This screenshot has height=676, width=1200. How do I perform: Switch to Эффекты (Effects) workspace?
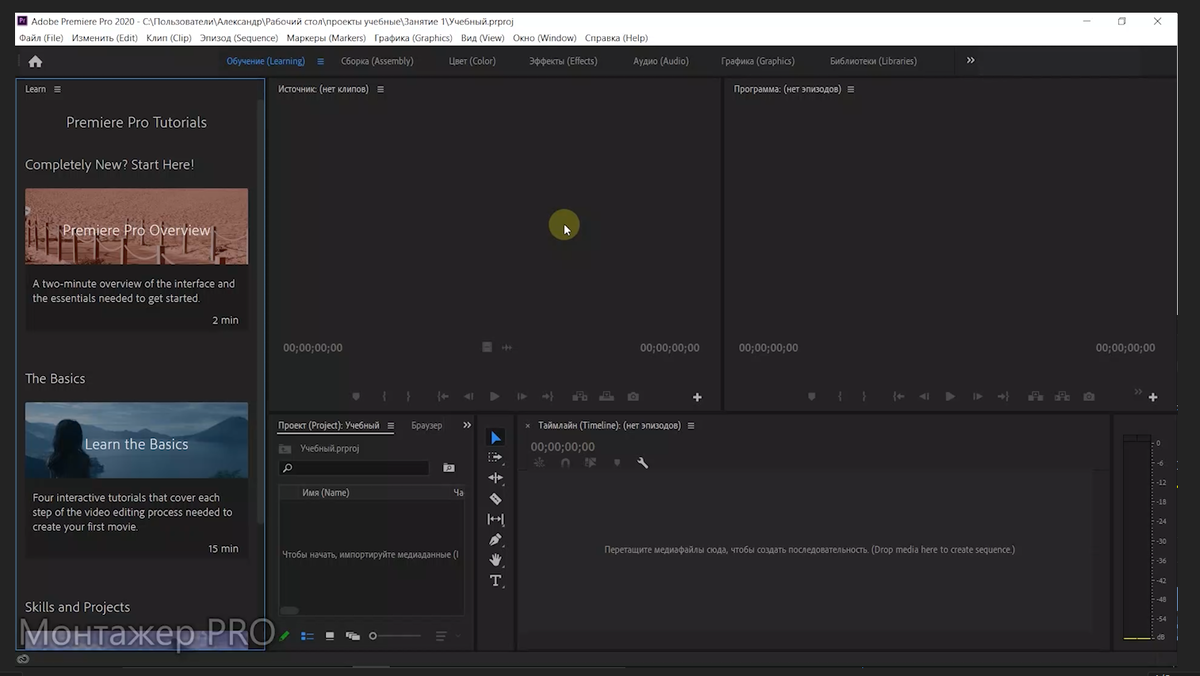[563, 61]
